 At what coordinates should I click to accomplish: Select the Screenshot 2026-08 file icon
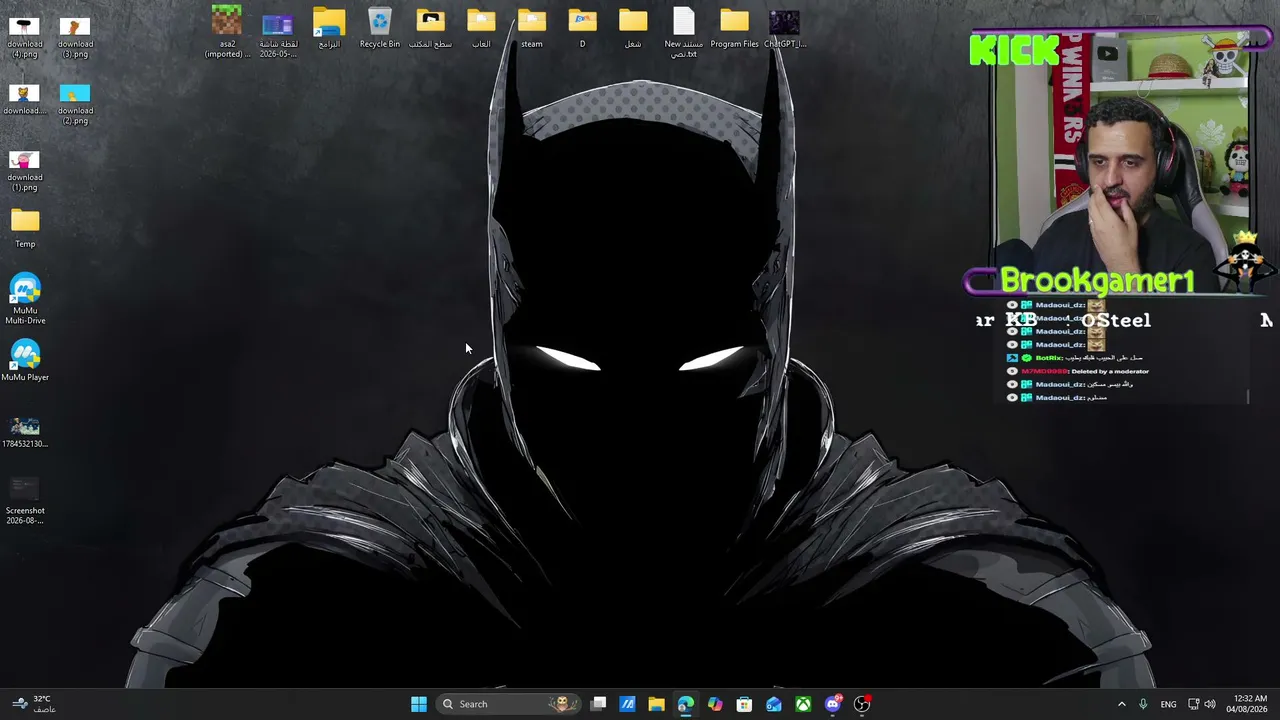[x=25, y=500]
